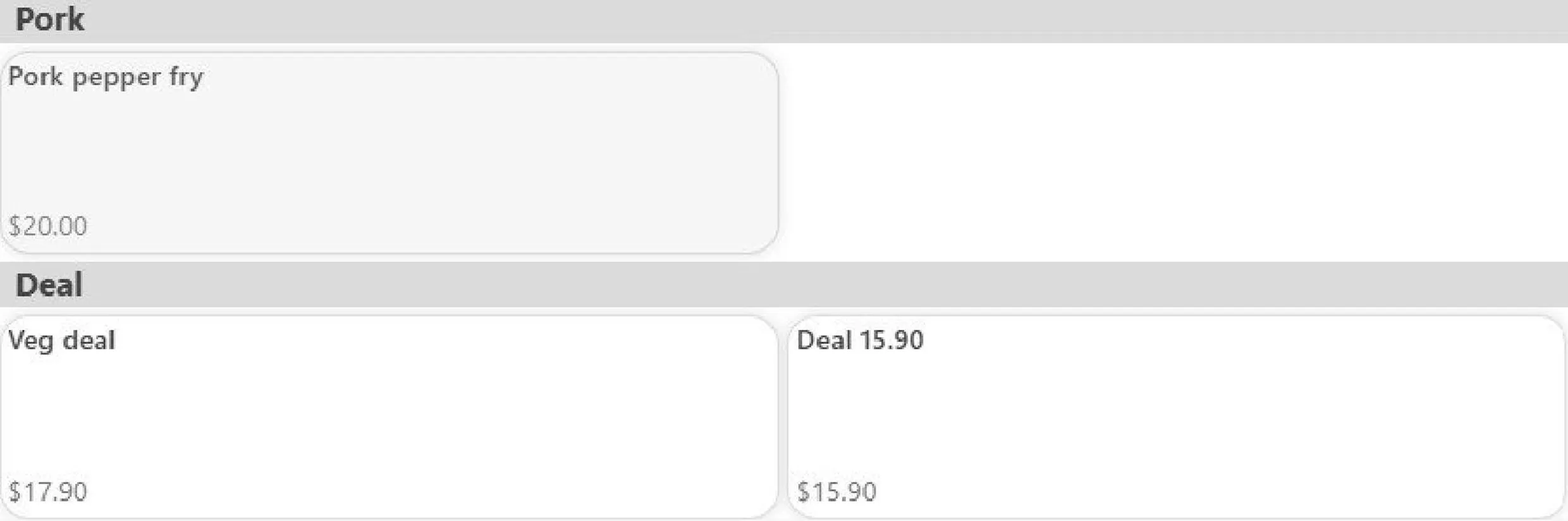Screen dimensions: 1568x521
Task: Click the Pork category header
Action: point(784,21)
